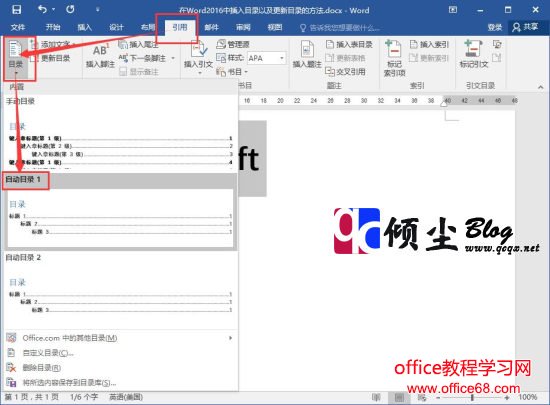The height and width of the screenshot is (405, 550).
Task: Click the 共享 (Share) button
Action: [525, 27]
